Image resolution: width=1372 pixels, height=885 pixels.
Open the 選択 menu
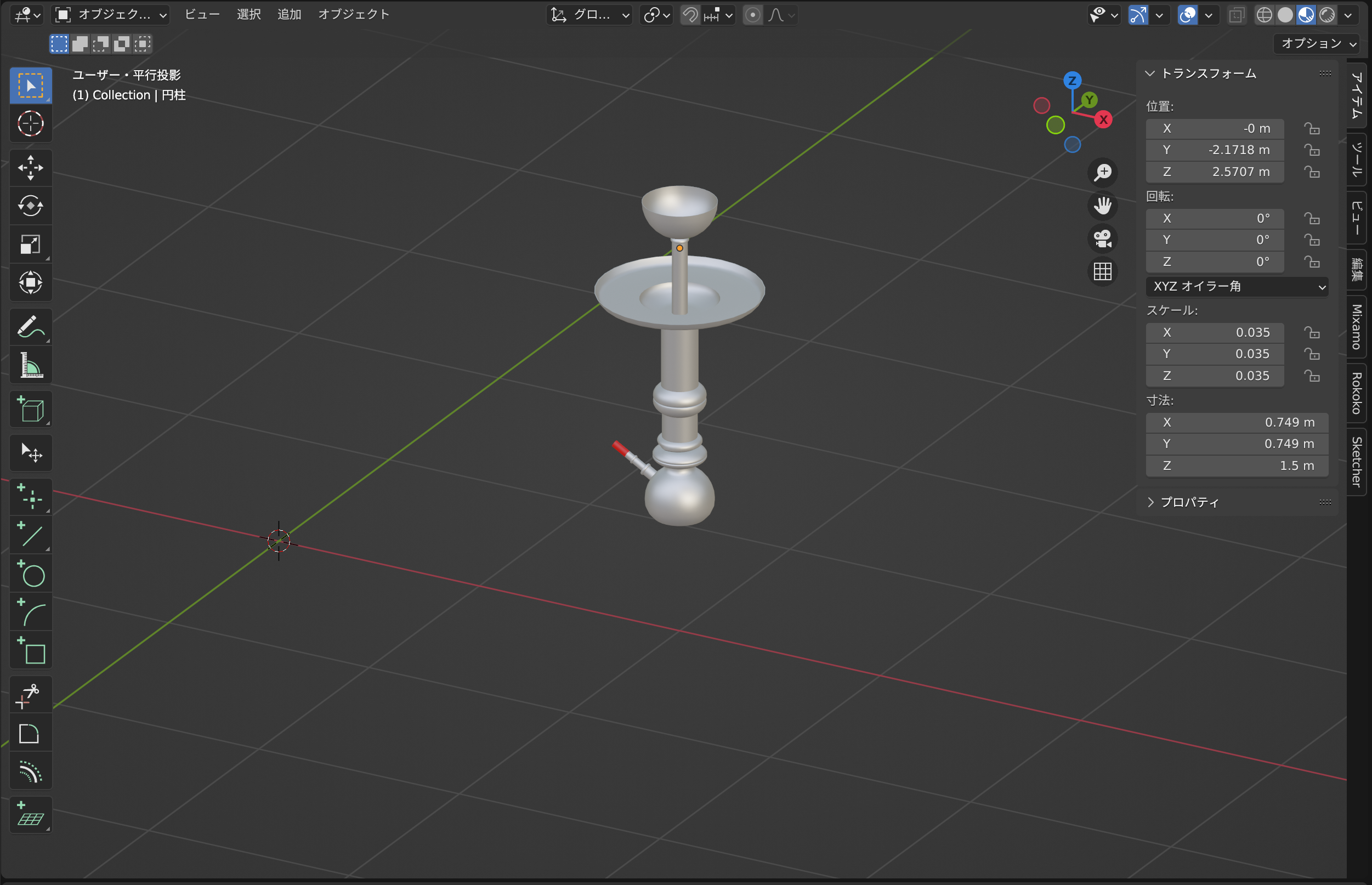click(249, 14)
